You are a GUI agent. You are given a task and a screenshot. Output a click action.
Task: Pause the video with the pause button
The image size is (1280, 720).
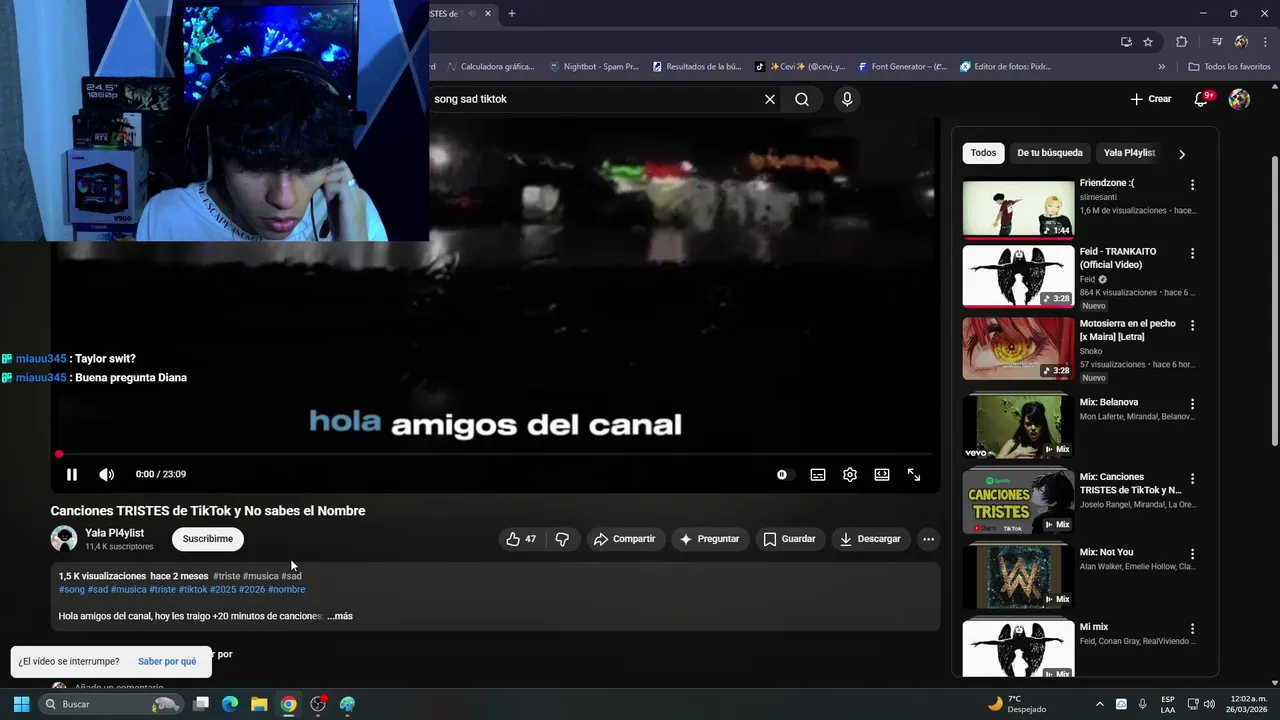point(72,475)
